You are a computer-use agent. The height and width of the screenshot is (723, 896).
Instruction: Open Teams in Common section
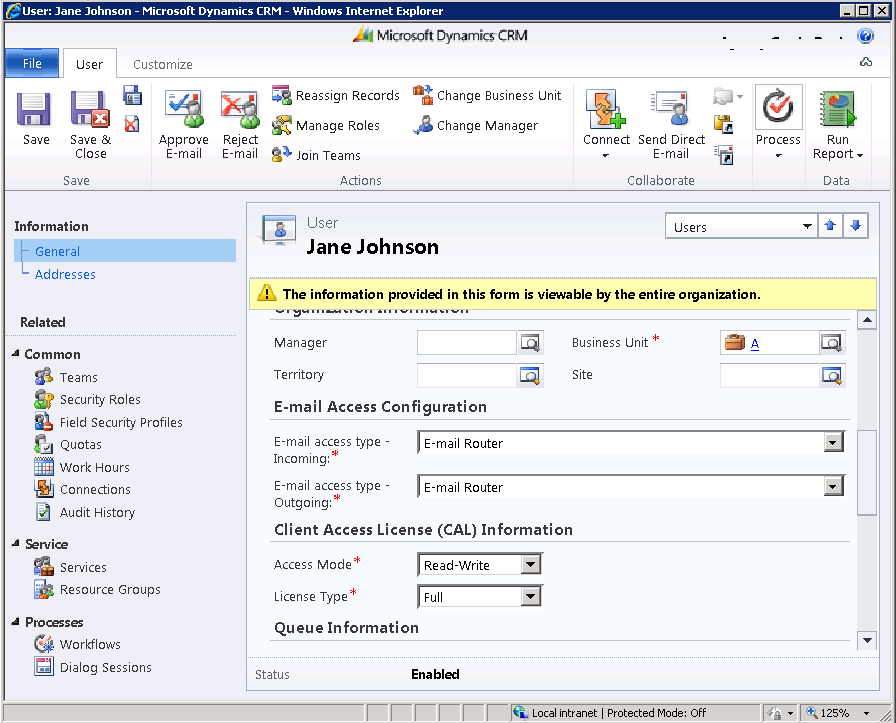pos(66,377)
